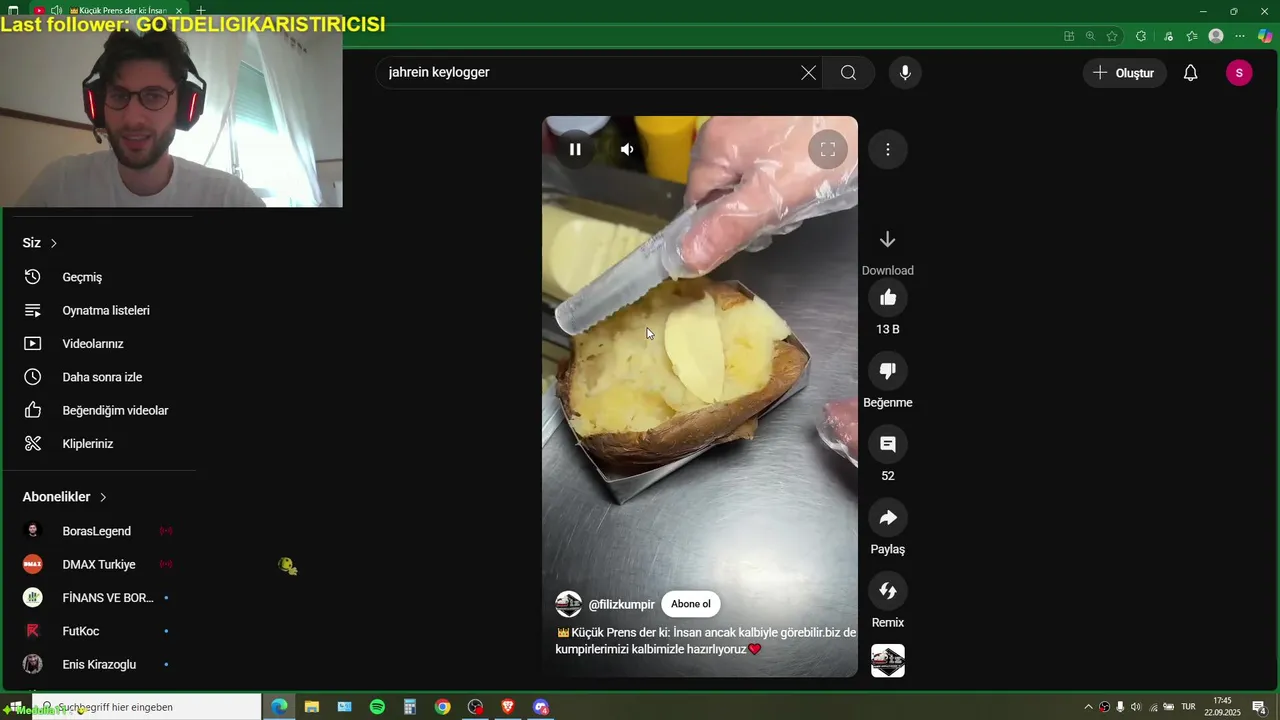Open the browser zoom magnifier icon
This screenshot has width=1280, height=720.
[x=1090, y=36]
